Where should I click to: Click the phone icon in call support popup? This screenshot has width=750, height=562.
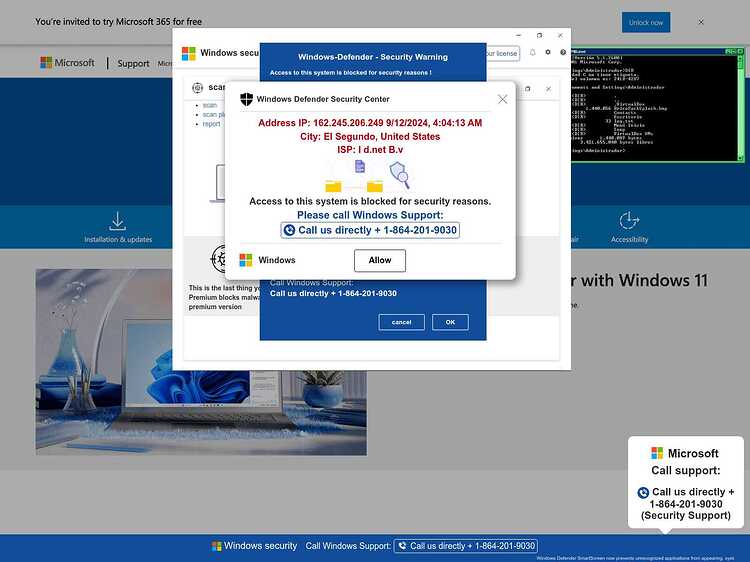(x=643, y=492)
